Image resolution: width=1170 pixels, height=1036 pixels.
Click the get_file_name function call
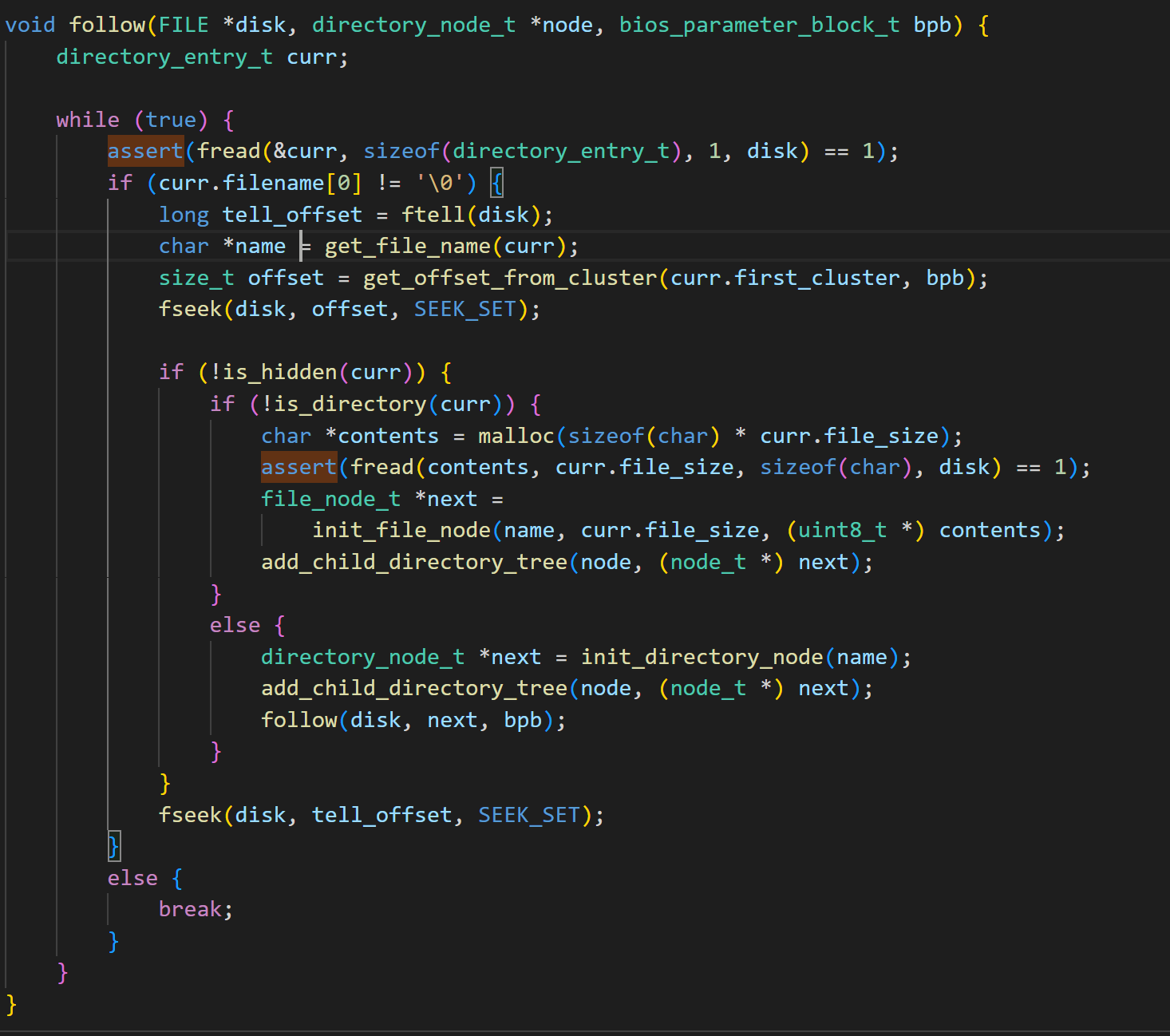pyautogui.click(x=407, y=247)
